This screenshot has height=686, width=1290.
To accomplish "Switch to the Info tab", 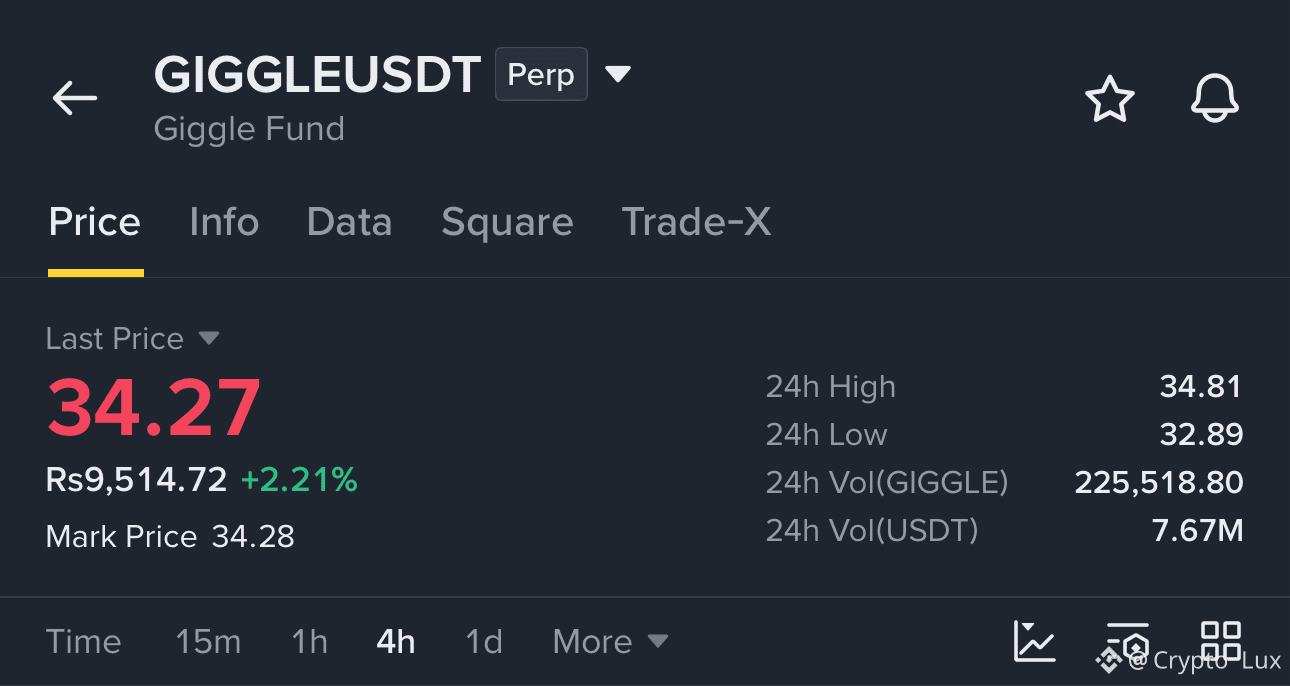I will coord(224,222).
